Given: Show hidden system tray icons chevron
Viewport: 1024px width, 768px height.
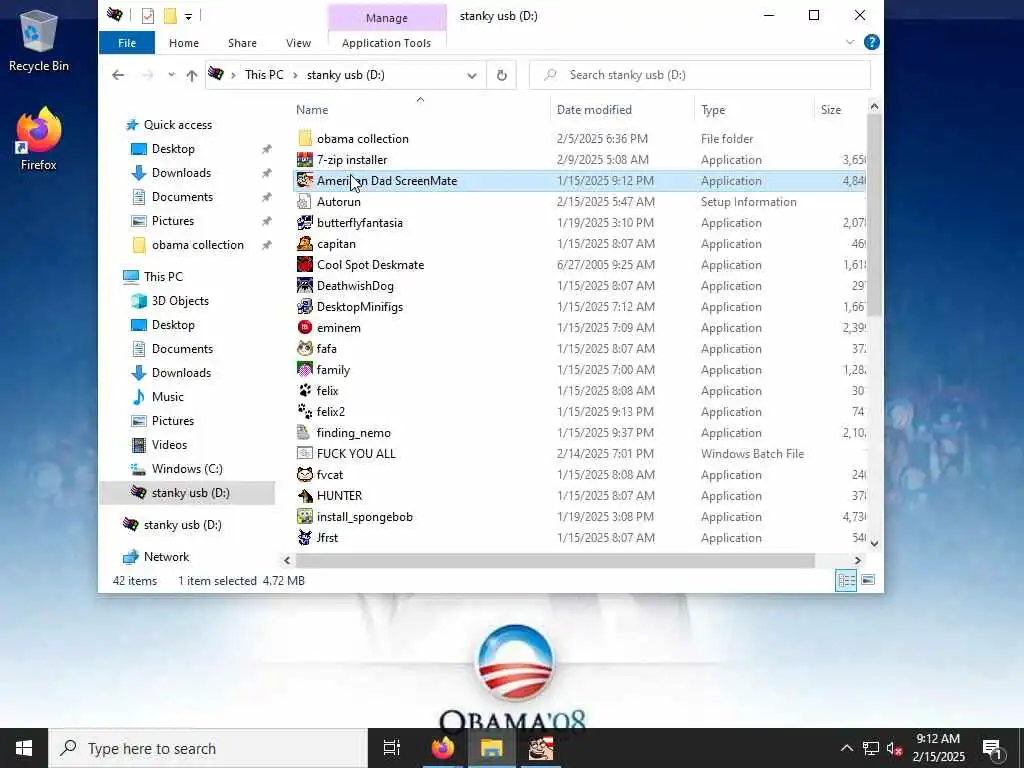Looking at the screenshot, I should click(x=846, y=748).
